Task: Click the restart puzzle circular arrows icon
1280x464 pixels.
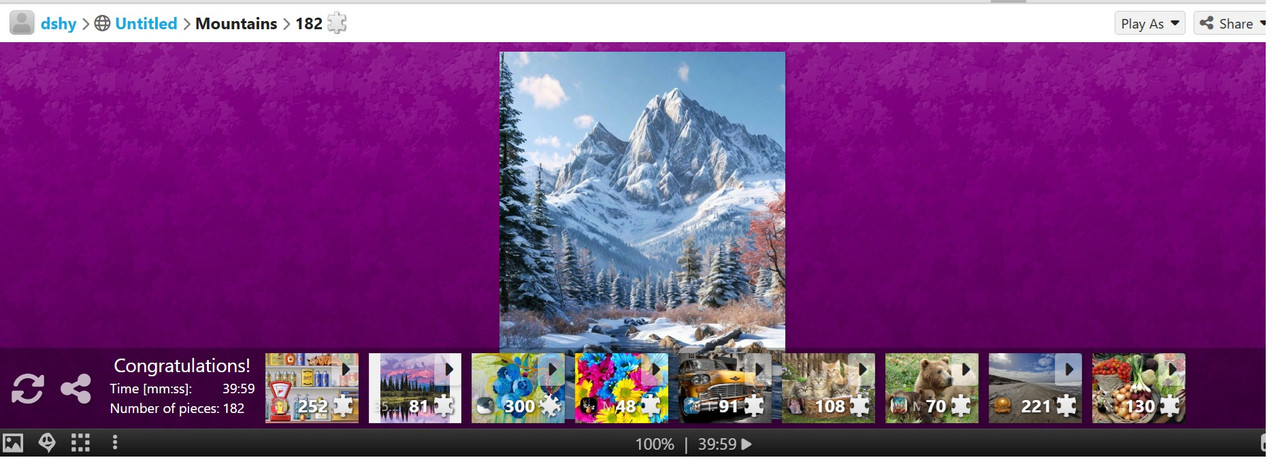Action: (x=28, y=388)
